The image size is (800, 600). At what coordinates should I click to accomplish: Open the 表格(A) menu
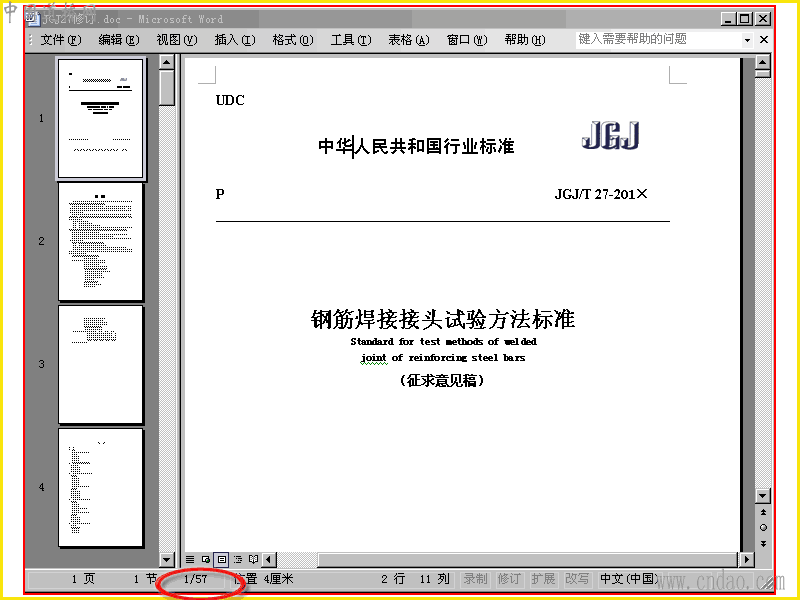409,40
